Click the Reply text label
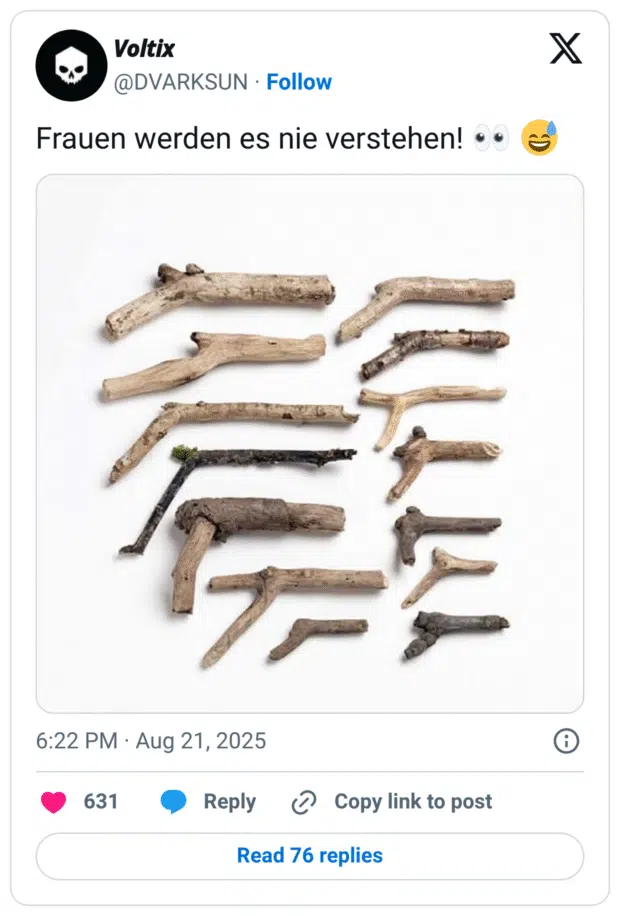This screenshot has width=620, height=916. (x=229, y=801)
